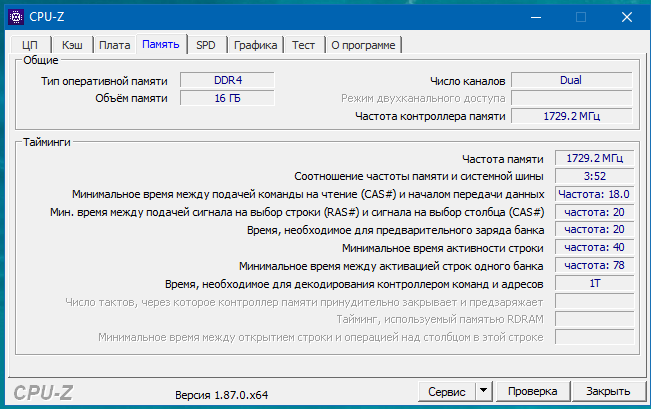
Task: Click the Закрыть button
Action: [608, 391]
